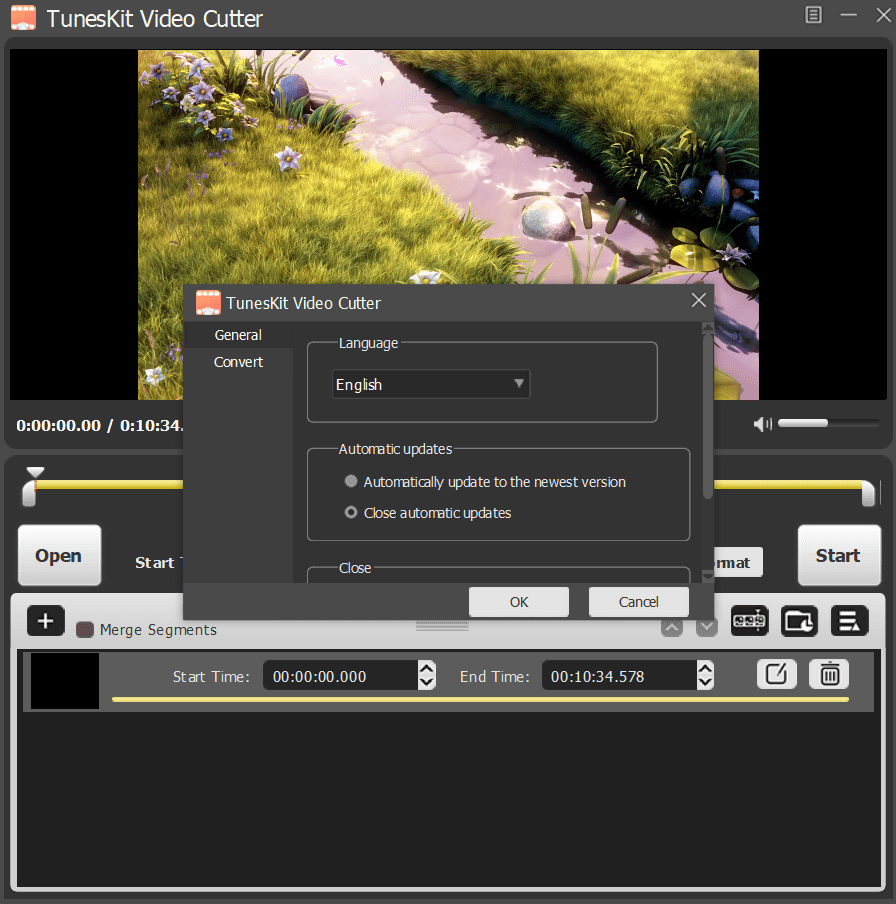The width and height of the screenshot is (896, 904).
Task: Dismiss preferences with the Cancel button
Action: (x=638, y=602)
